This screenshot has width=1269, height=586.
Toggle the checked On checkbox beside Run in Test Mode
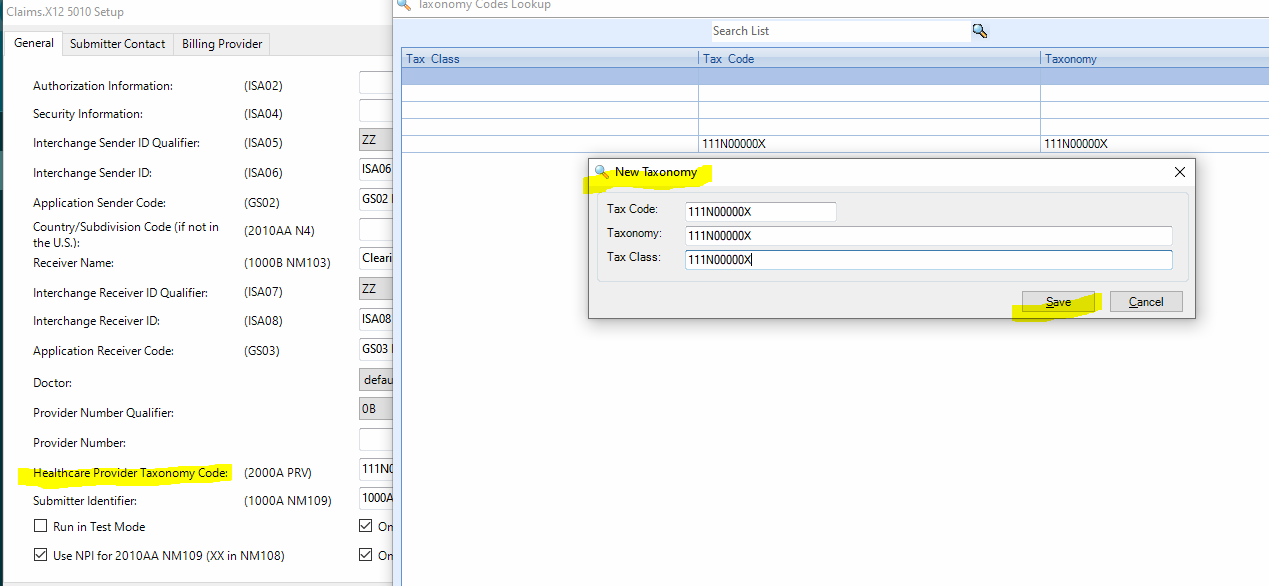point(366,525)
